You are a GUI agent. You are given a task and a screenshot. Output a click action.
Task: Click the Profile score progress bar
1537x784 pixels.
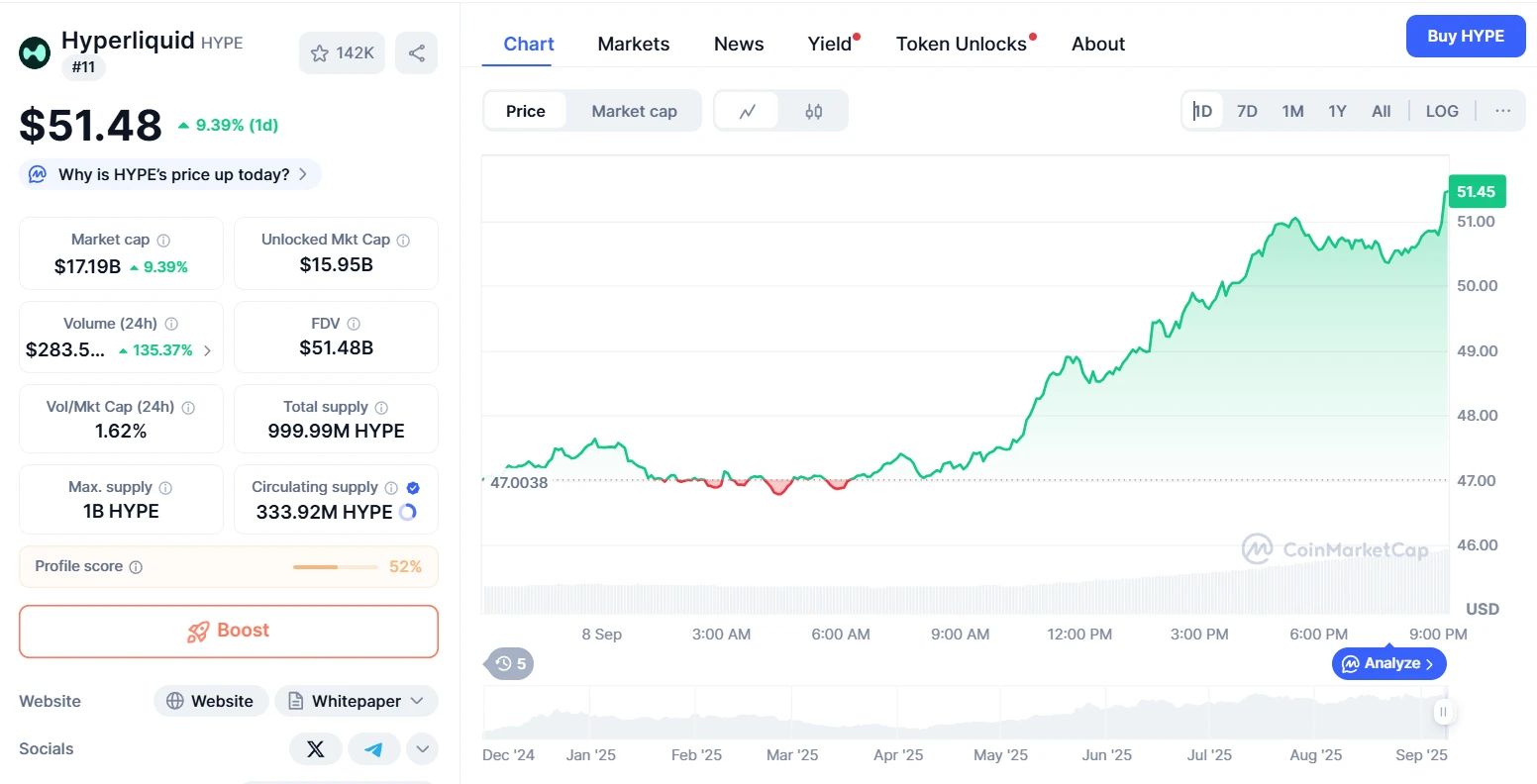(335, 566)
